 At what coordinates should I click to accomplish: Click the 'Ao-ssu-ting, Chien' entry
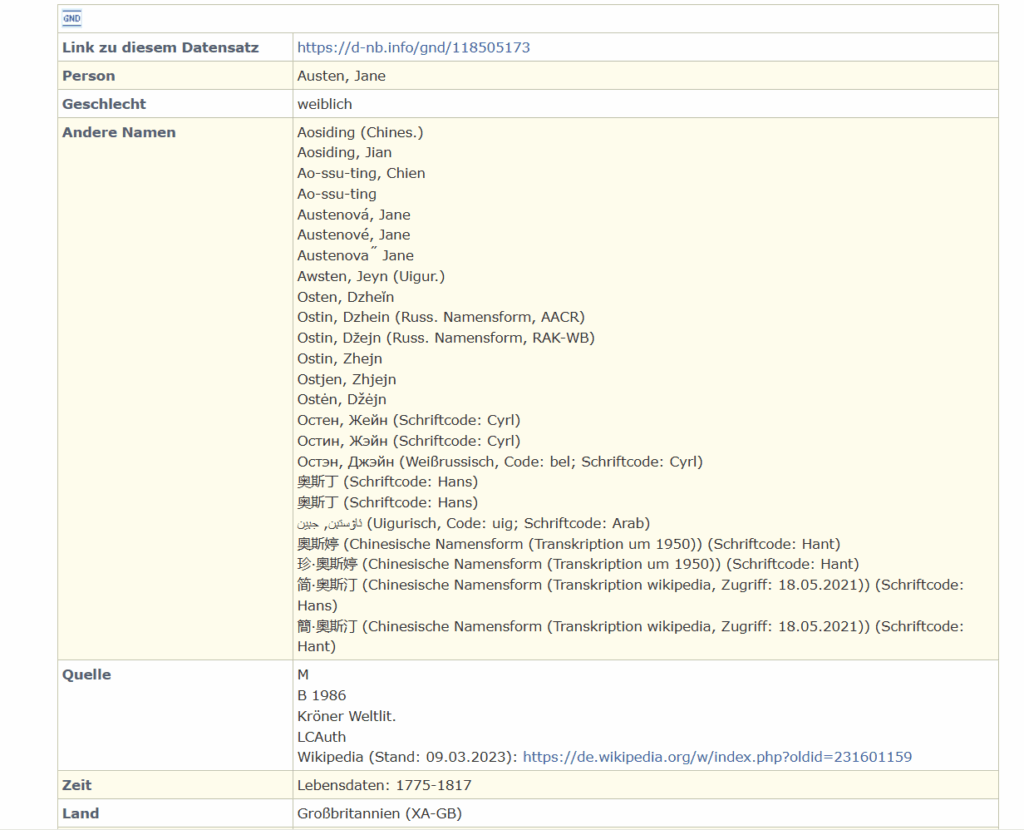click(x=361, y=173)
